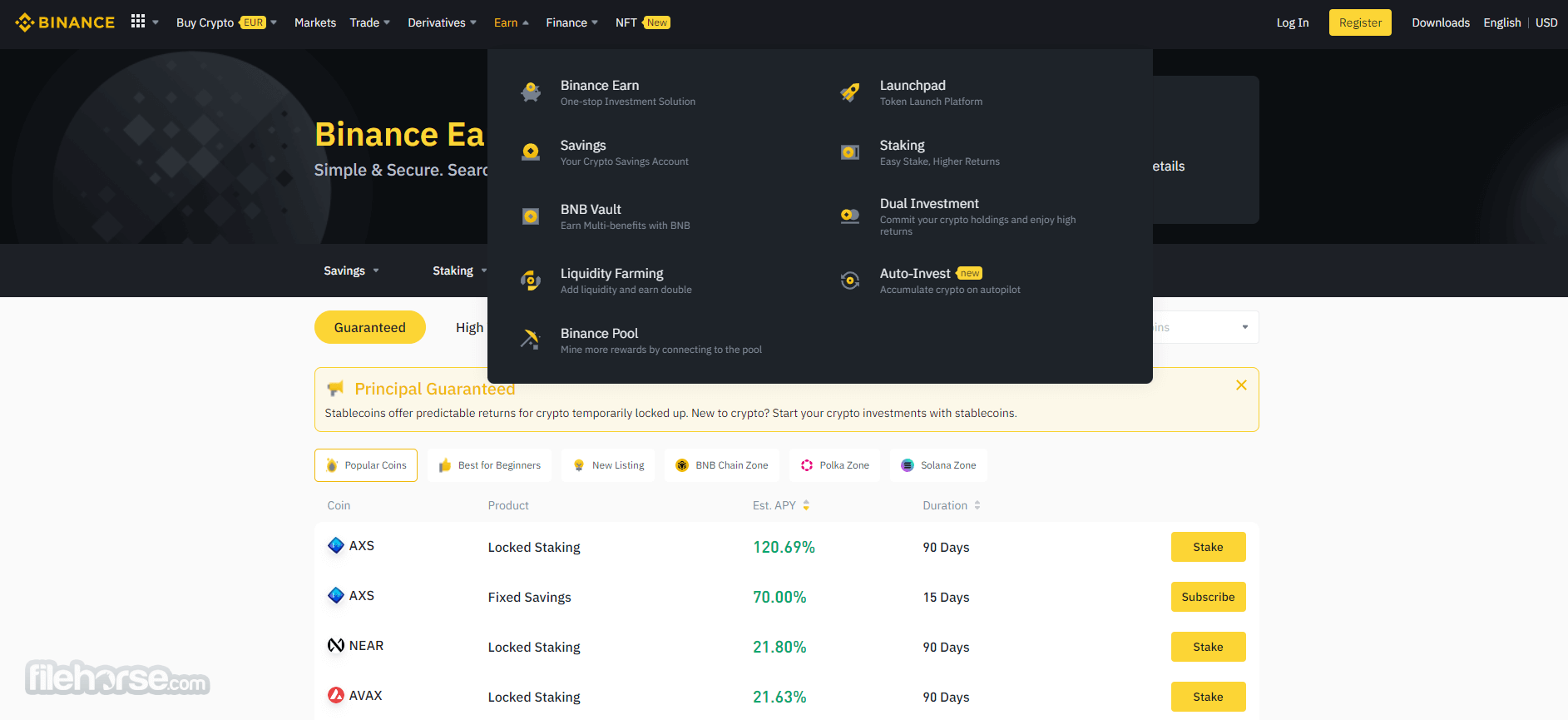Select the High tab

click(x=469, y=327)
